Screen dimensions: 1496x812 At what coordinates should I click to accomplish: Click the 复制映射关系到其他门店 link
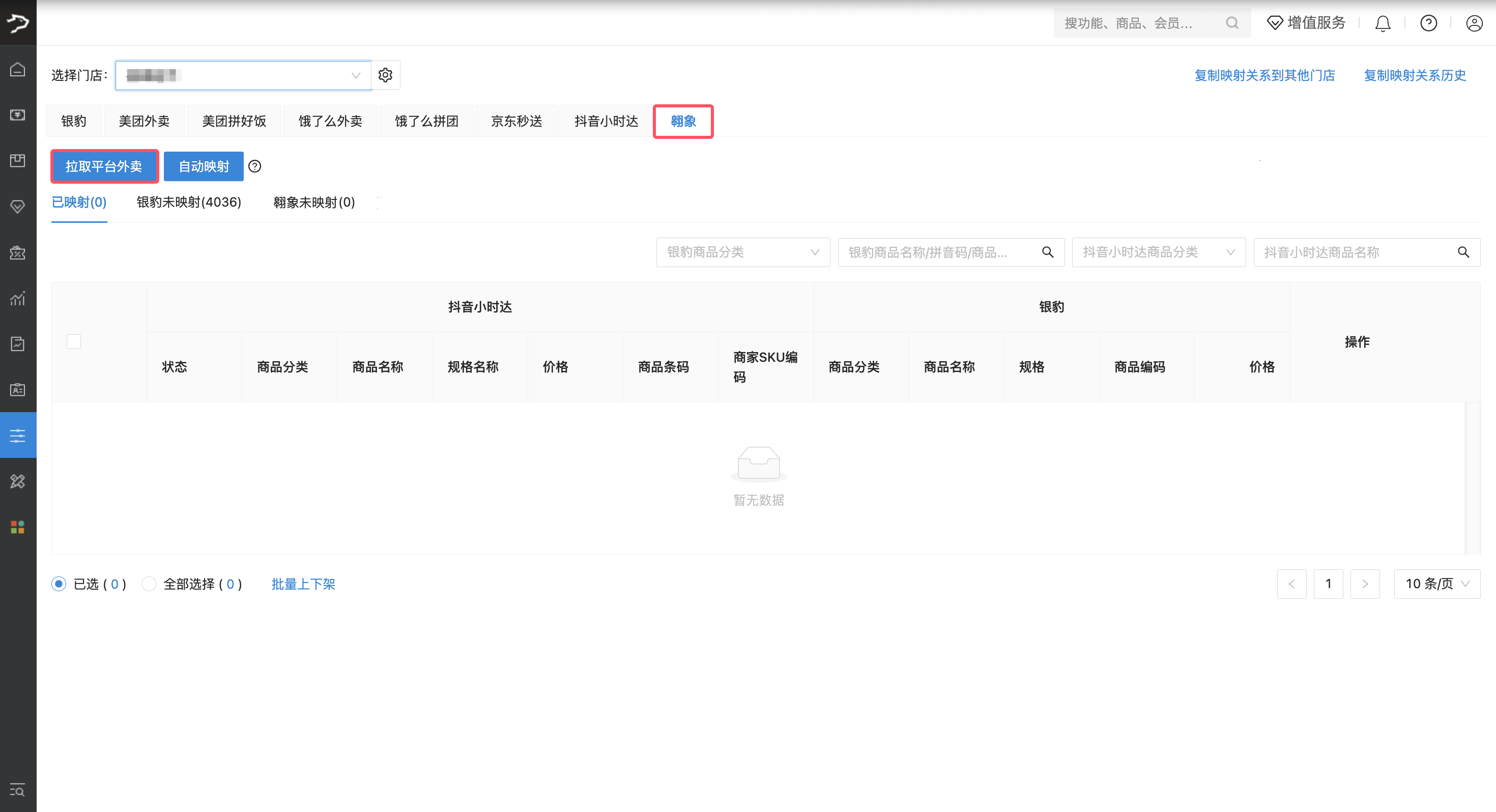click(x=1264, y=75)
